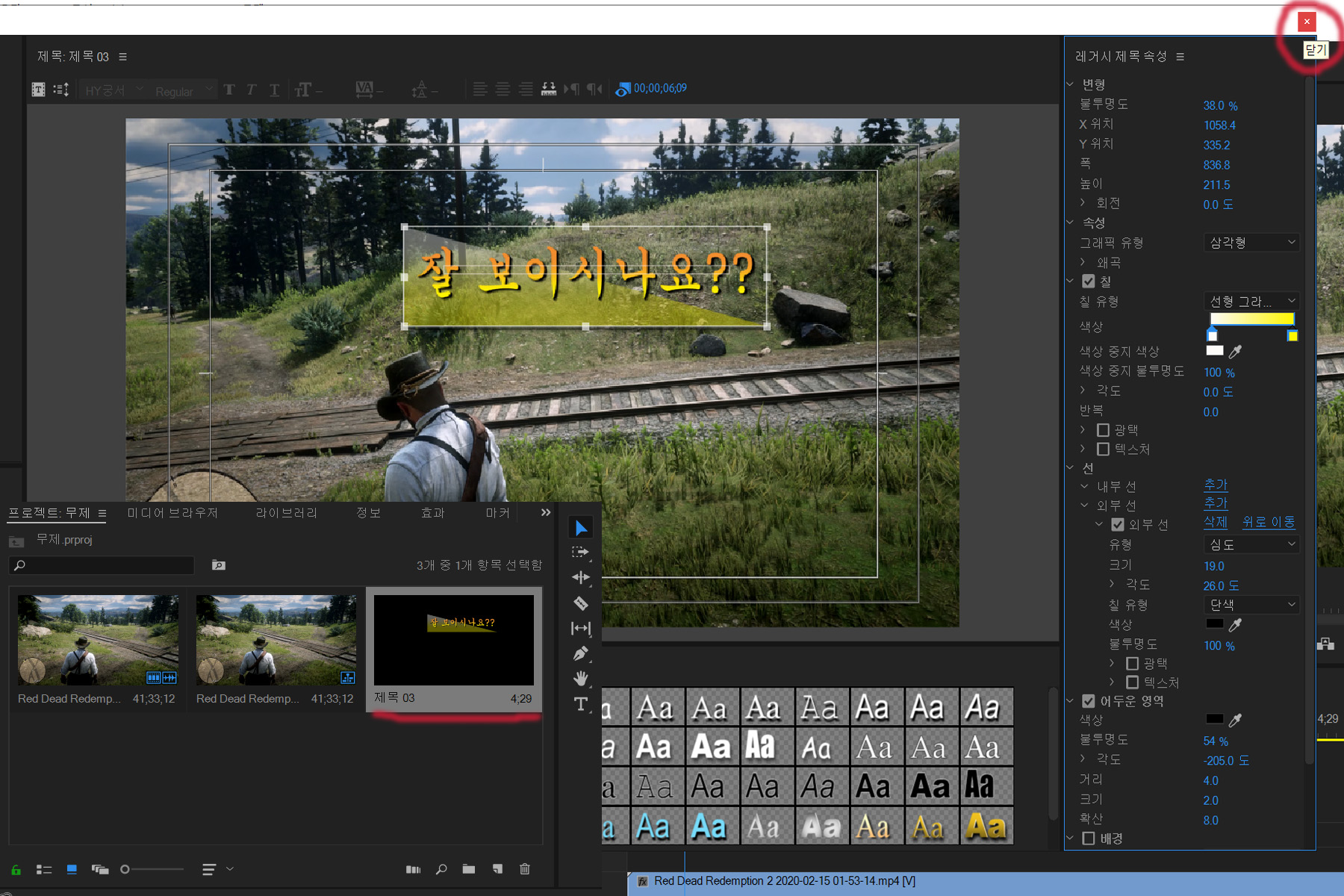Open the font family dropdown HY궁서
This screenshot has width=1344, height=896.
click(113, 90)
